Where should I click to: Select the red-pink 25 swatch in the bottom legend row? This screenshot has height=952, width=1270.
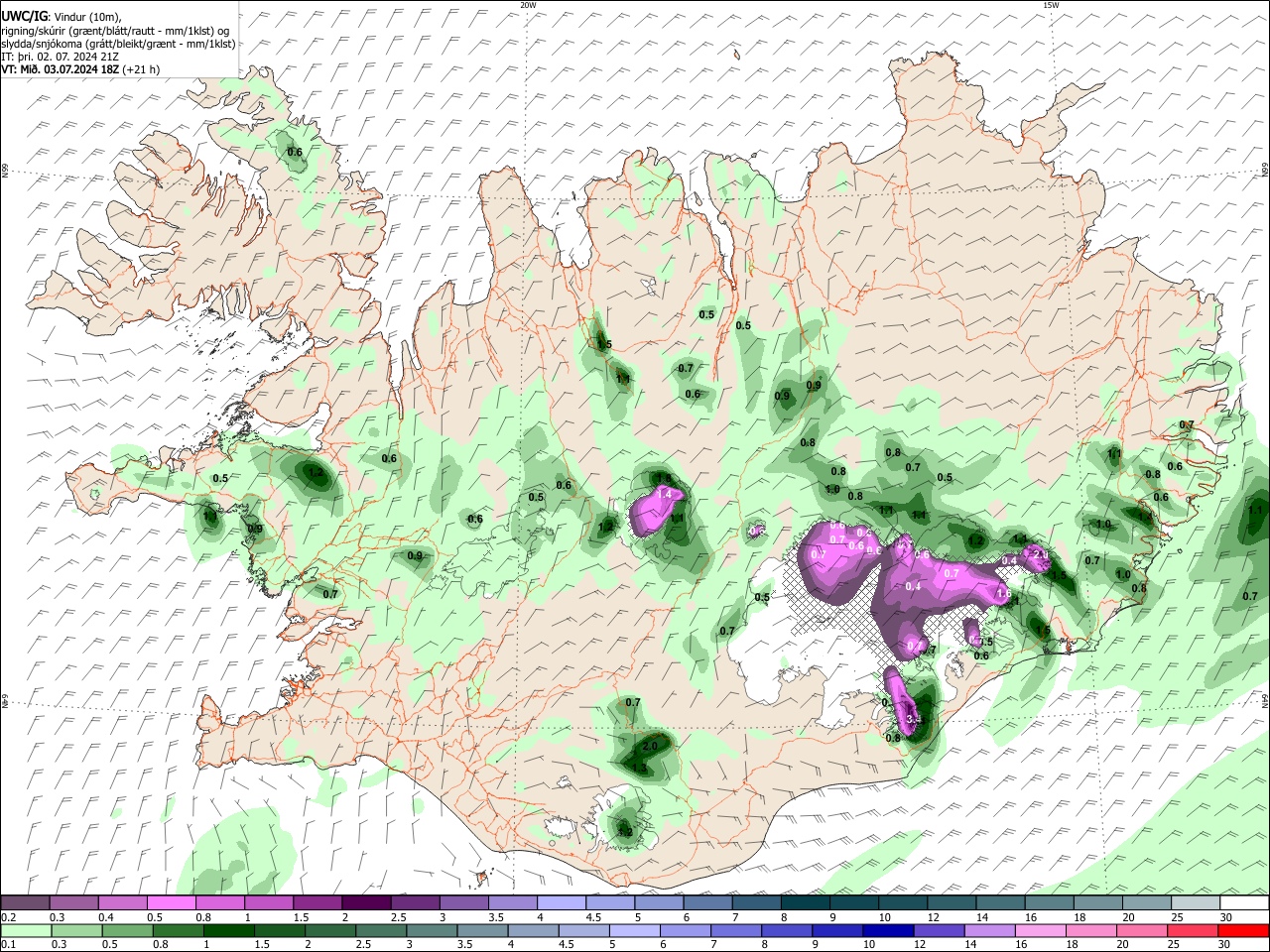(1193, 931)
